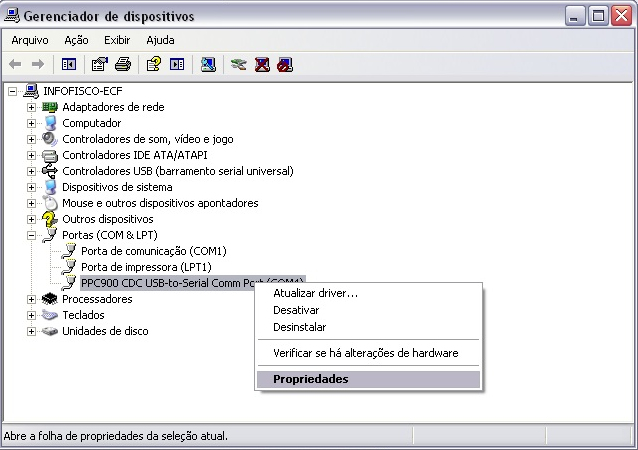Expand the Teclados node
Screen dimensions: 638x450
[31, 315]
